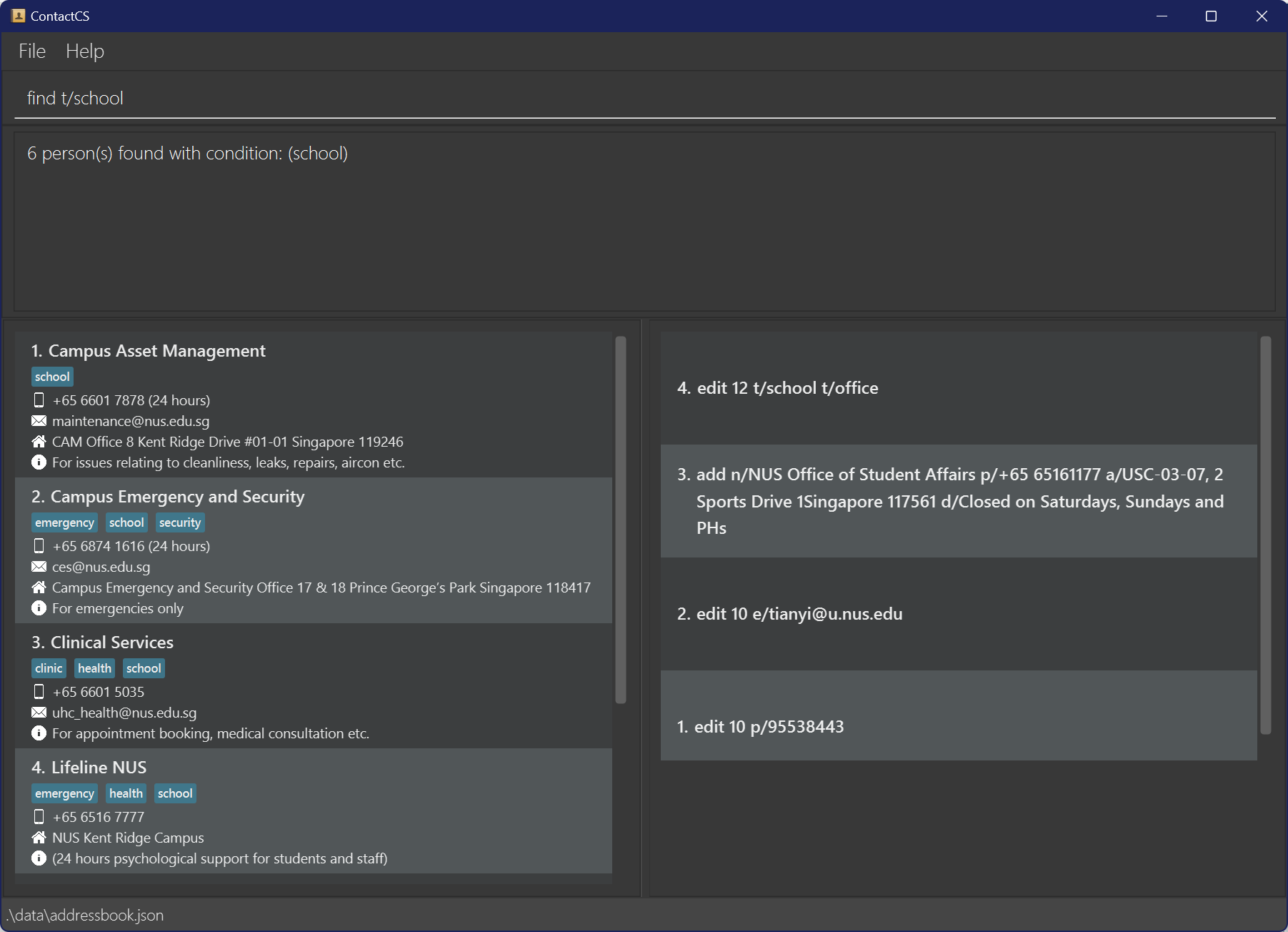Viewport: 1288px width, 932px height.
Task: Select contact 3. Clinical Services title
Action: (102, 643)
